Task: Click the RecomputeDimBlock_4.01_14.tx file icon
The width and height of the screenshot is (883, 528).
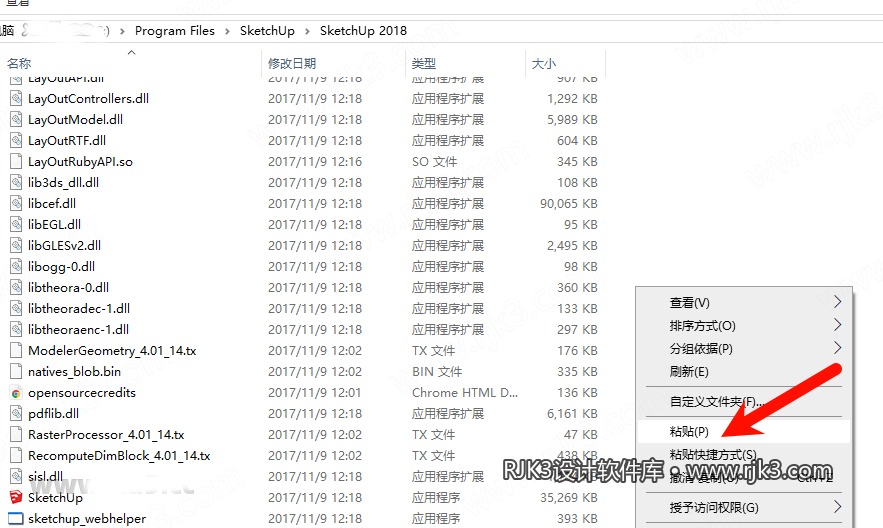Action: pyautogui.click(x=16, y=455)
